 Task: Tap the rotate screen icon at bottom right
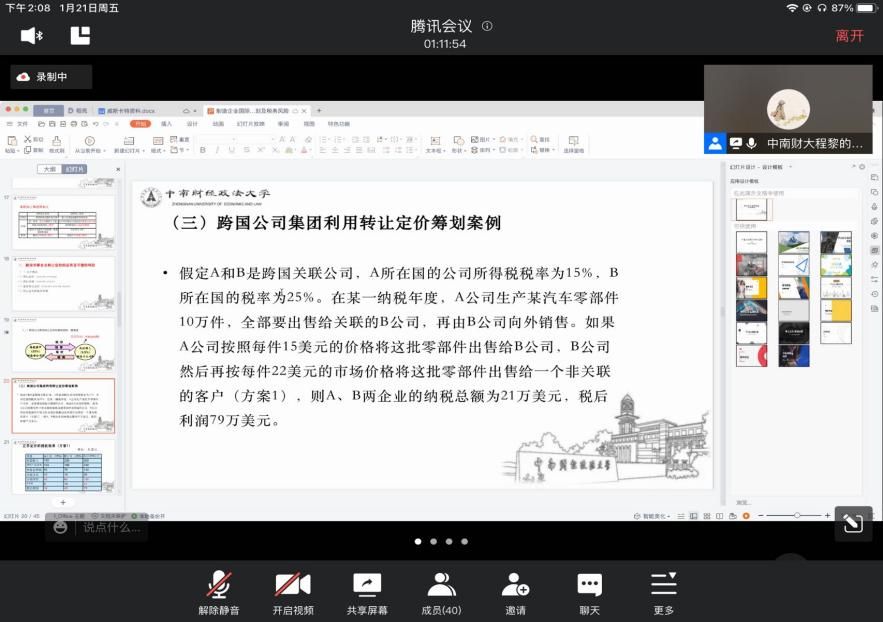point(853,522)
